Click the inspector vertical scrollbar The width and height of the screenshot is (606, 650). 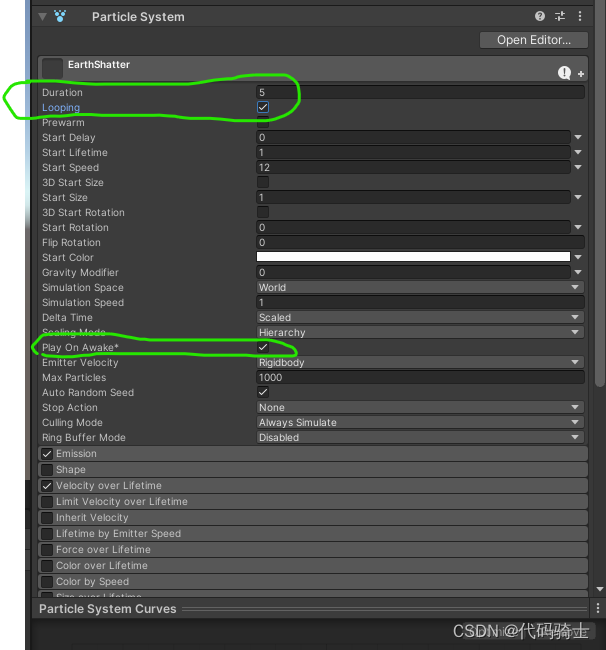tap(599, 193)
